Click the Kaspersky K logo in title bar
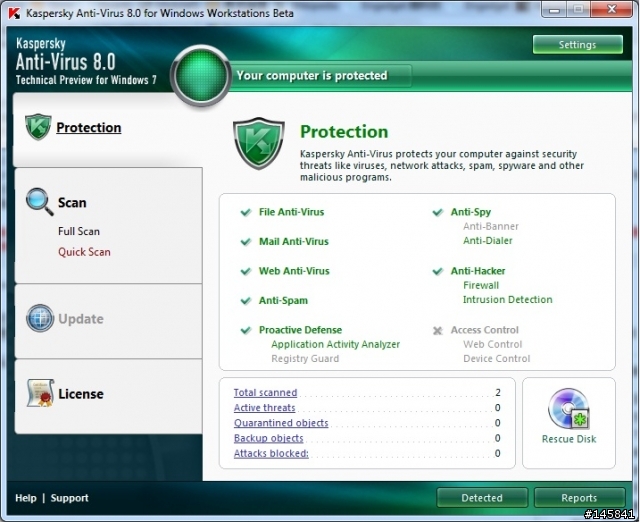This screenshot has width=640, height=522. (x=14, y=13)
